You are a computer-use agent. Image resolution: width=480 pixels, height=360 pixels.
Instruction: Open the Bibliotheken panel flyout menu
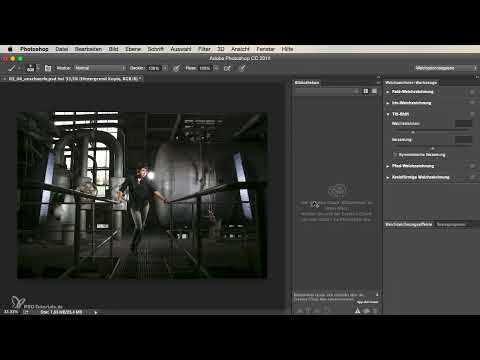(x=378, y=83)
